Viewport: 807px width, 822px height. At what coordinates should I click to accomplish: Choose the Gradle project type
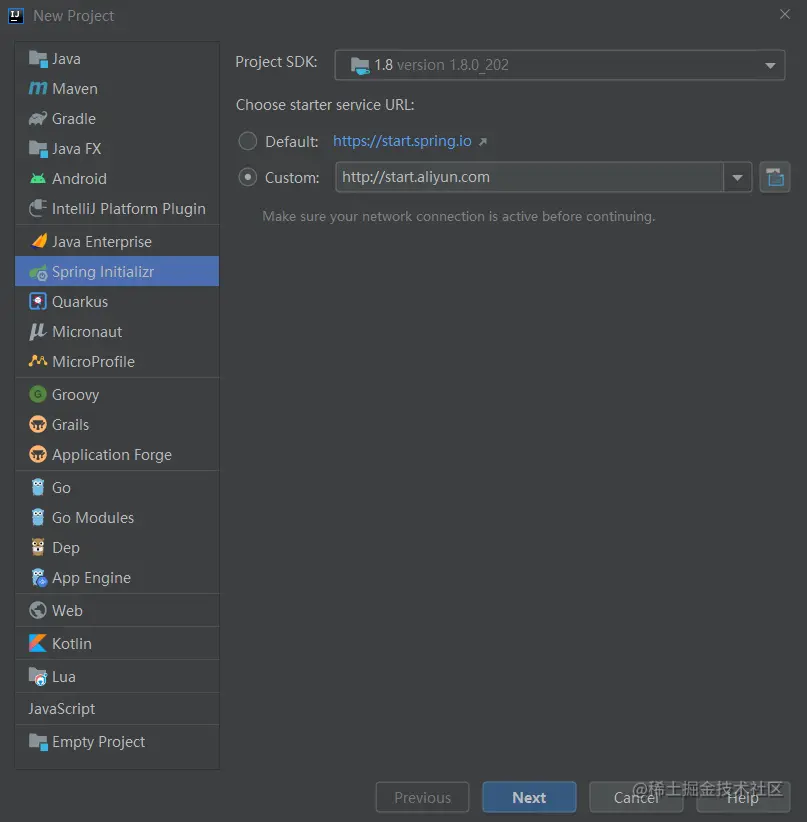pos(117,119)
